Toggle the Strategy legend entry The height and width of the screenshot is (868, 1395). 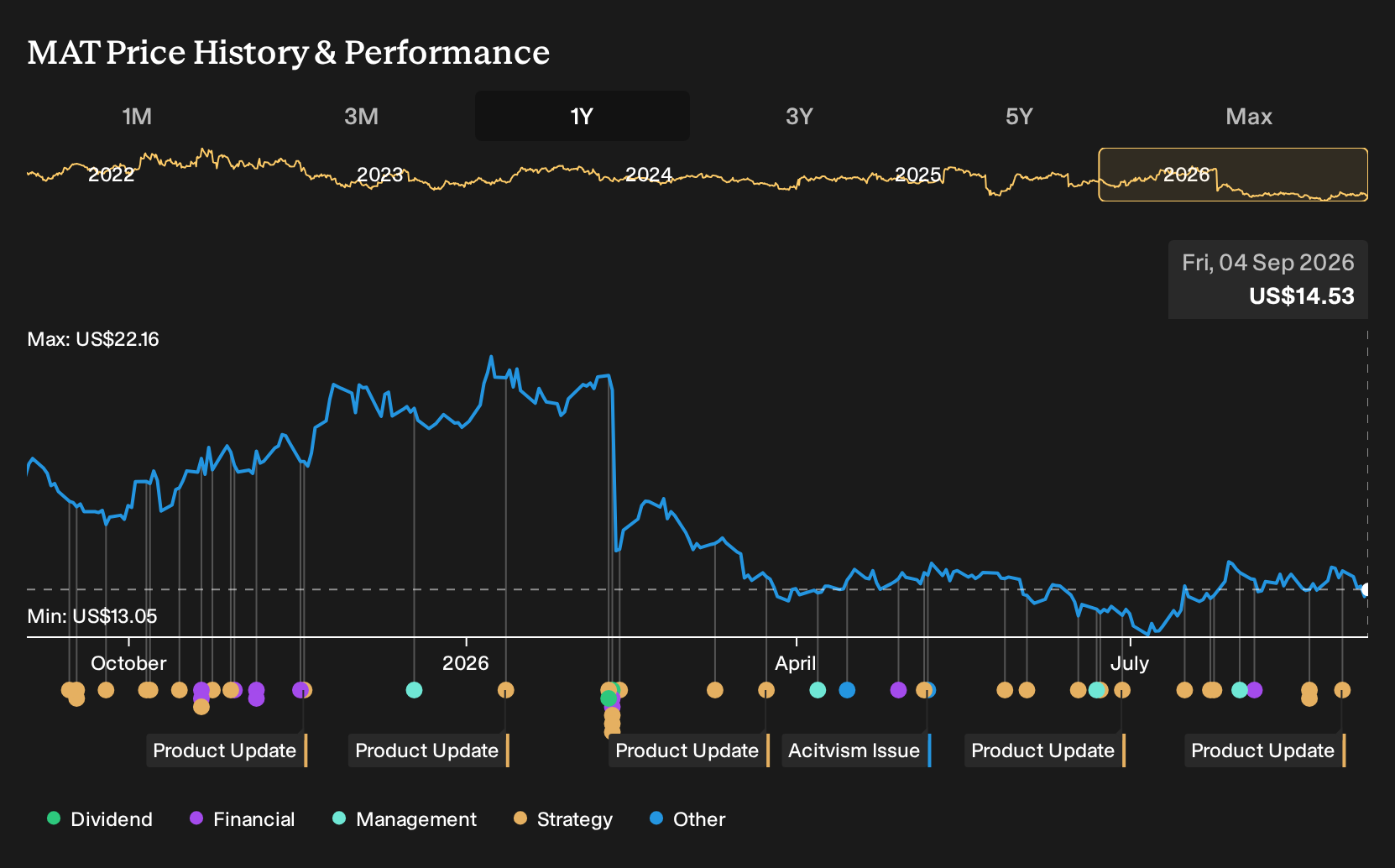tap(563, 819)
